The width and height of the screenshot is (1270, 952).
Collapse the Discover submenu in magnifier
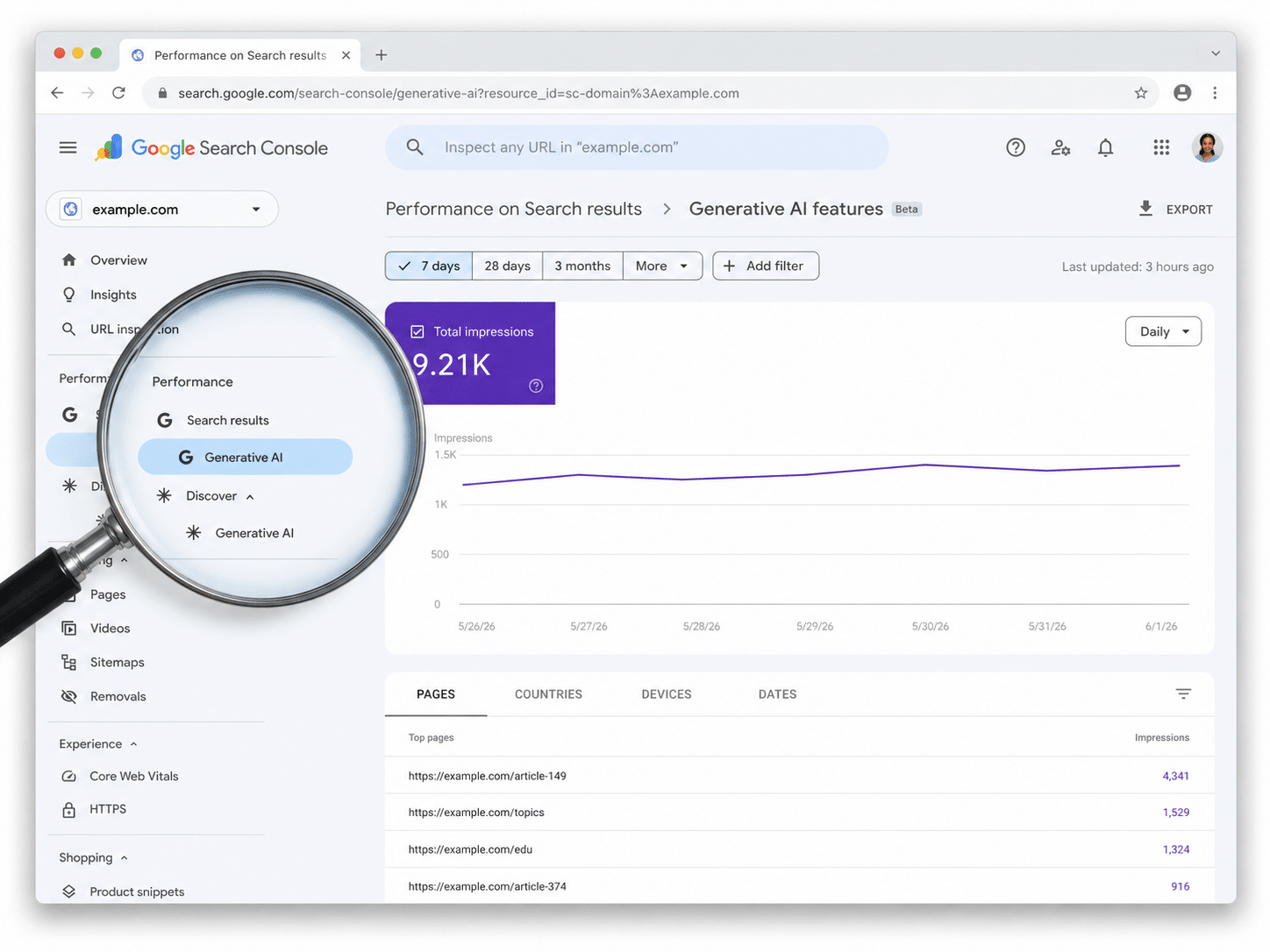pos(250,497)
